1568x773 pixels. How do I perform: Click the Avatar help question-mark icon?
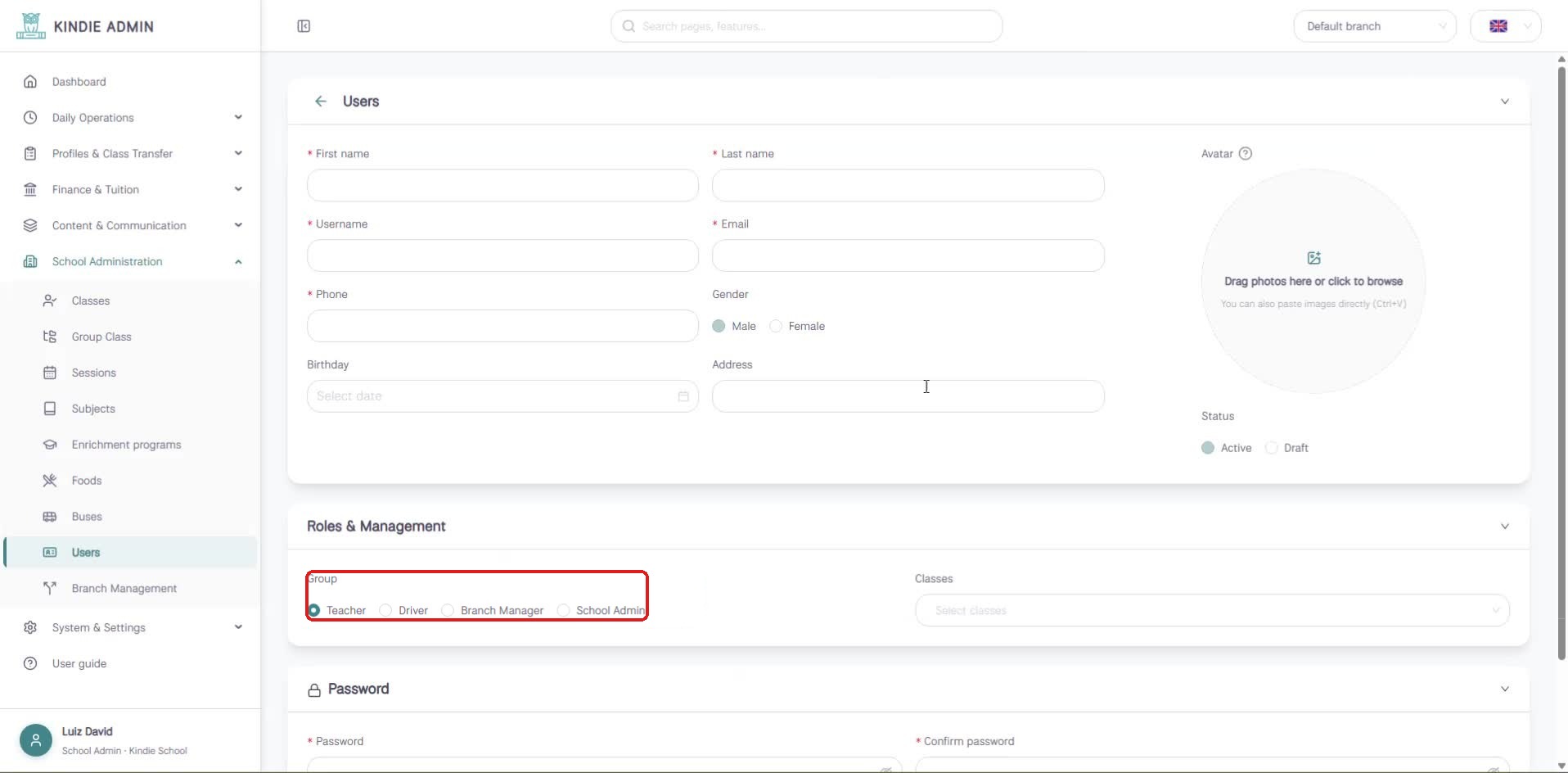coord(1246,154)
